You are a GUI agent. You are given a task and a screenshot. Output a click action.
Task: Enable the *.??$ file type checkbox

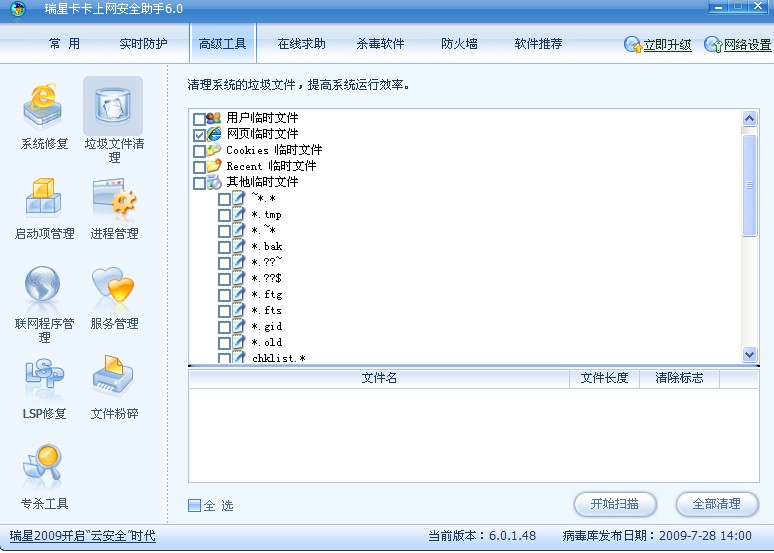click(x=224, y=279)
